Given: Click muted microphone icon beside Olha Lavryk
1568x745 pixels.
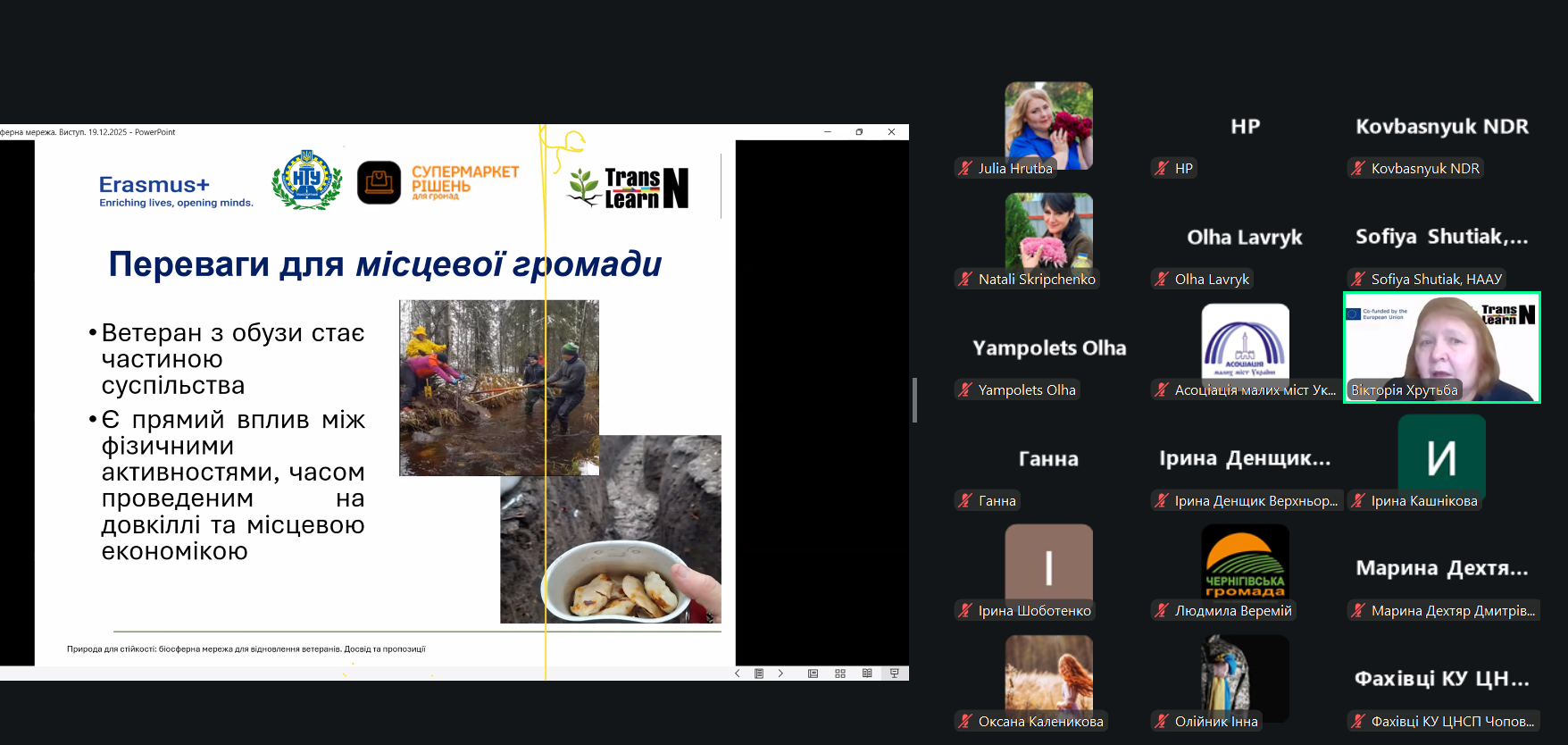Looking at the screenshot, I should (x=1162, y=279).
